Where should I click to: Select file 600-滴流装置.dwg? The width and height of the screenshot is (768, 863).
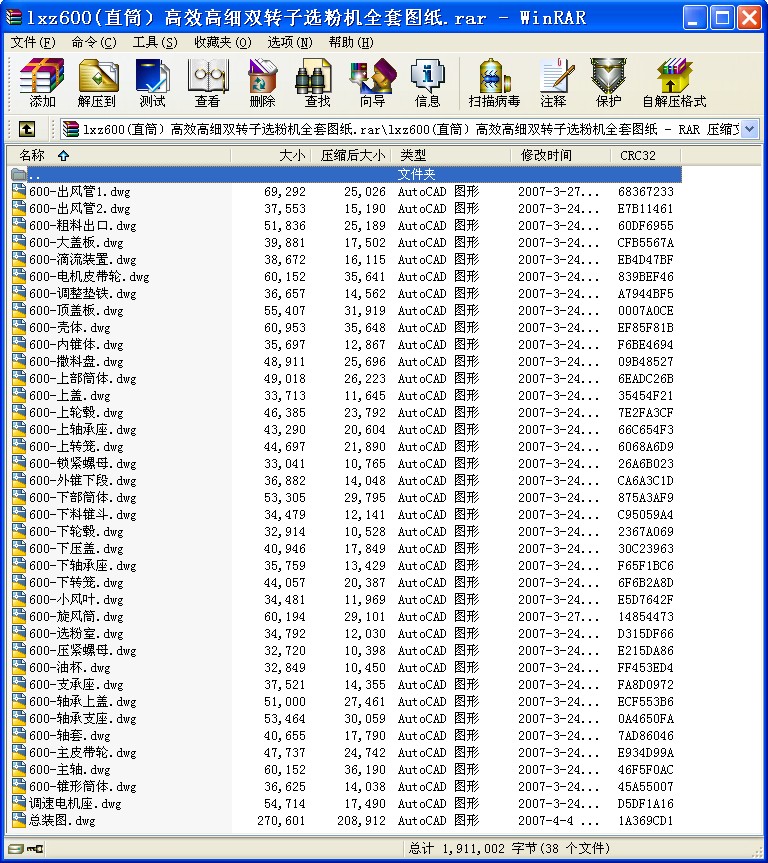83,260
